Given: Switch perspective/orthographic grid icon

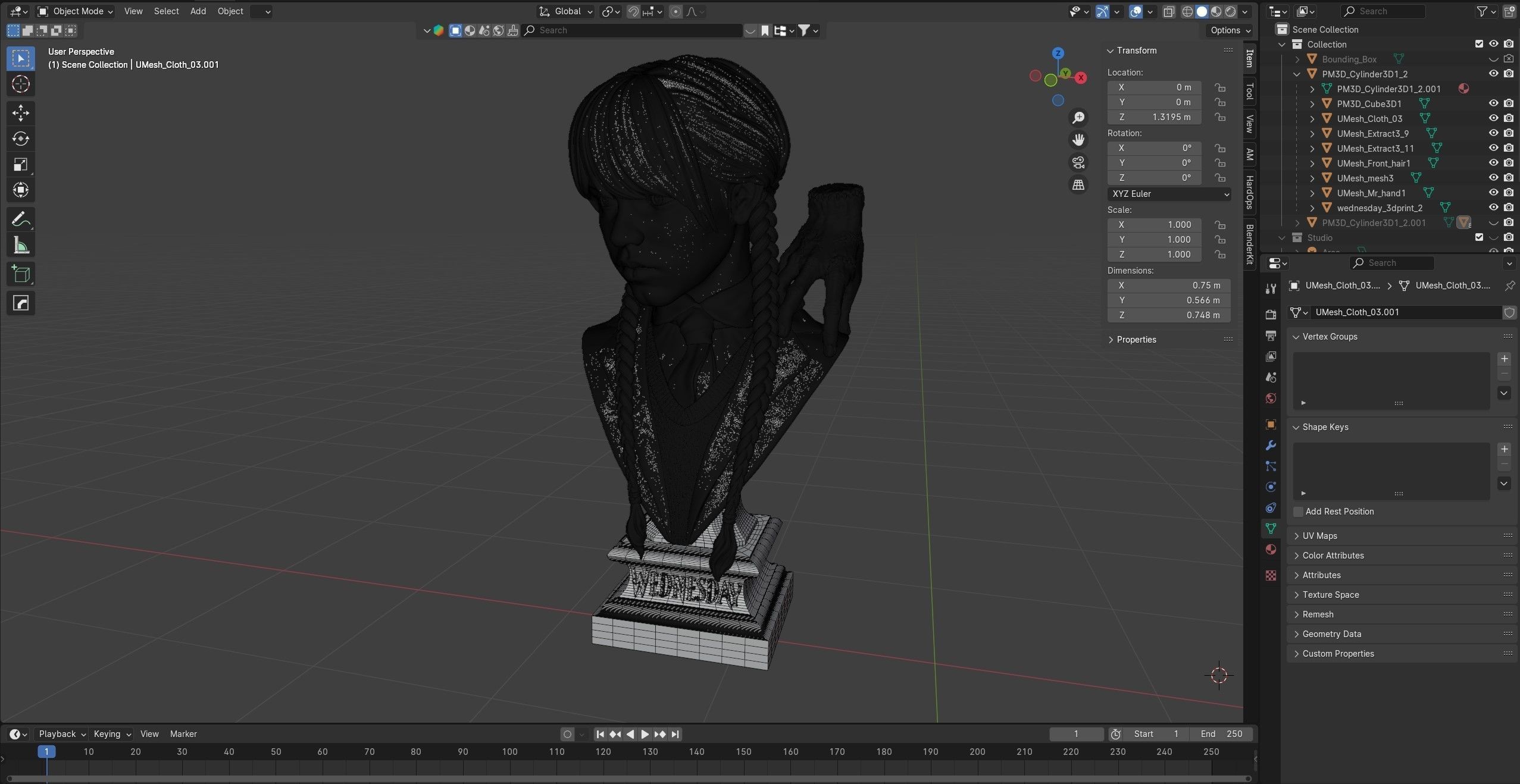Looking at the screenshot, I should click(1078, 185).
